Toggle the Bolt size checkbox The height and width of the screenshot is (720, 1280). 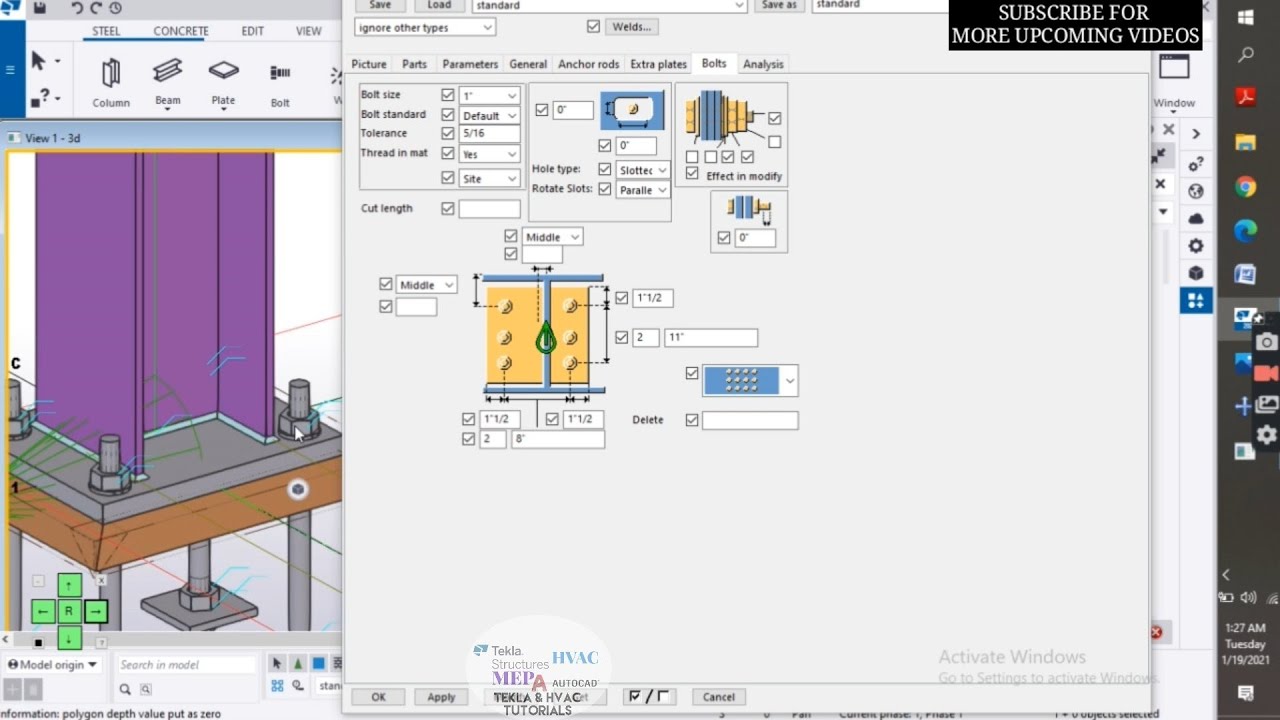tap(448, 96)
